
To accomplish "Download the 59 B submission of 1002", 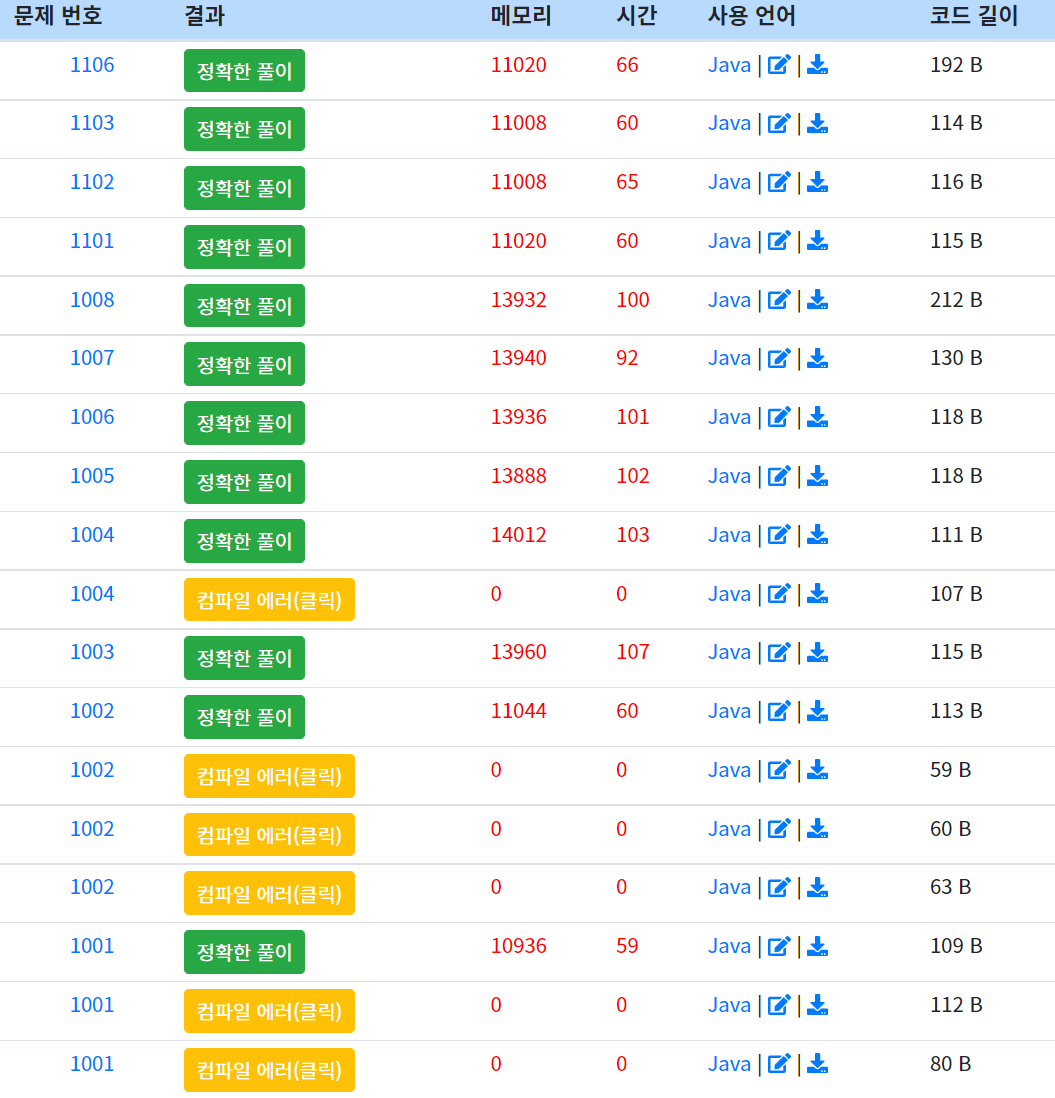I will [817, 770].
